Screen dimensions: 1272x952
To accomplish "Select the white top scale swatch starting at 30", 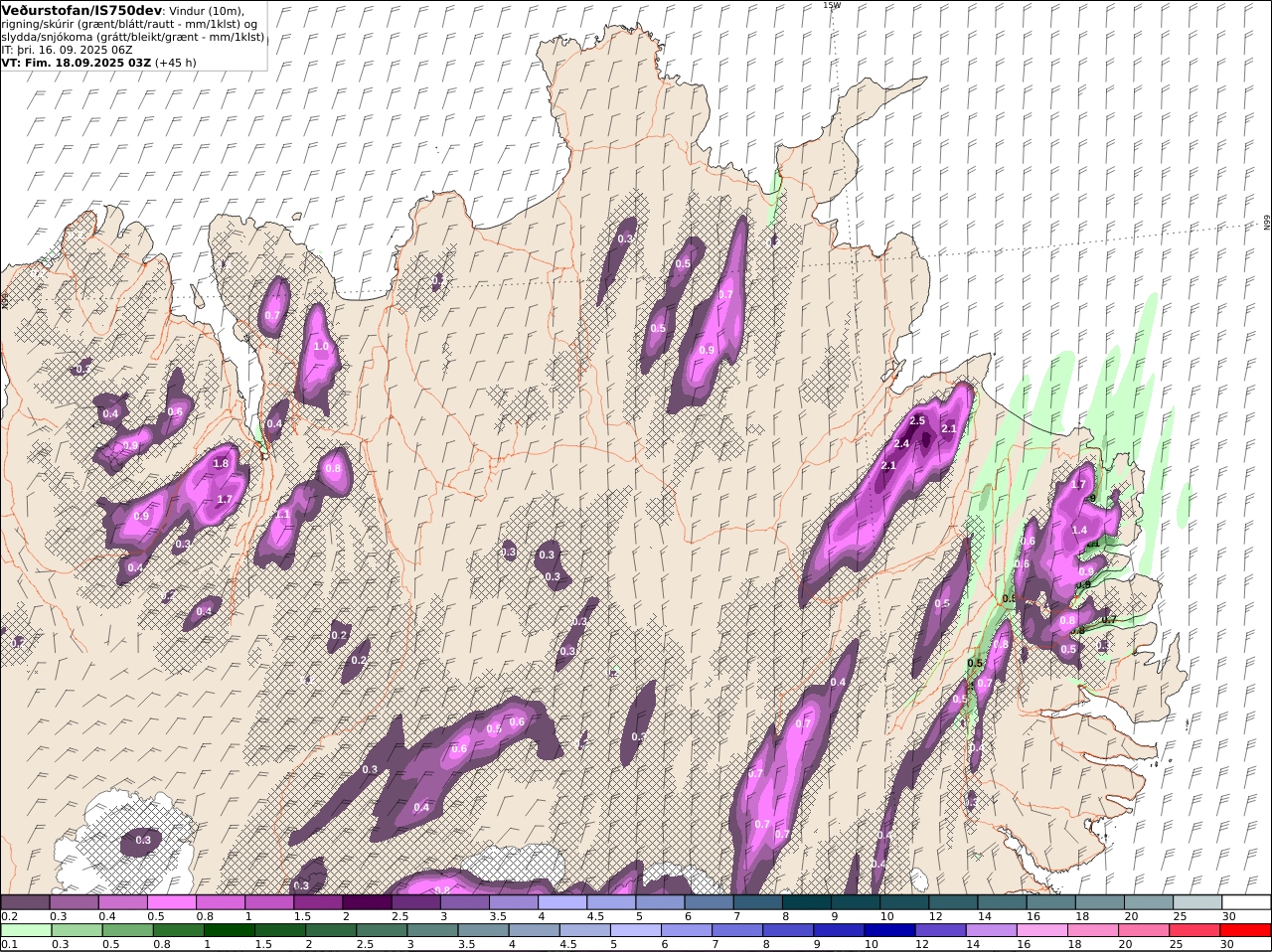I will coord(1247,902).
